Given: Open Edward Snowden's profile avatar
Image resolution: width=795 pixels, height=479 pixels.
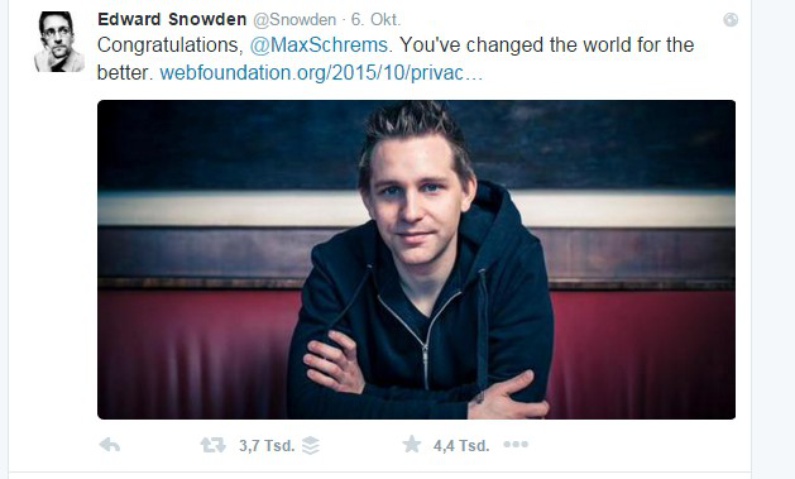Looking at the screenshot, I should pos(59,41).
